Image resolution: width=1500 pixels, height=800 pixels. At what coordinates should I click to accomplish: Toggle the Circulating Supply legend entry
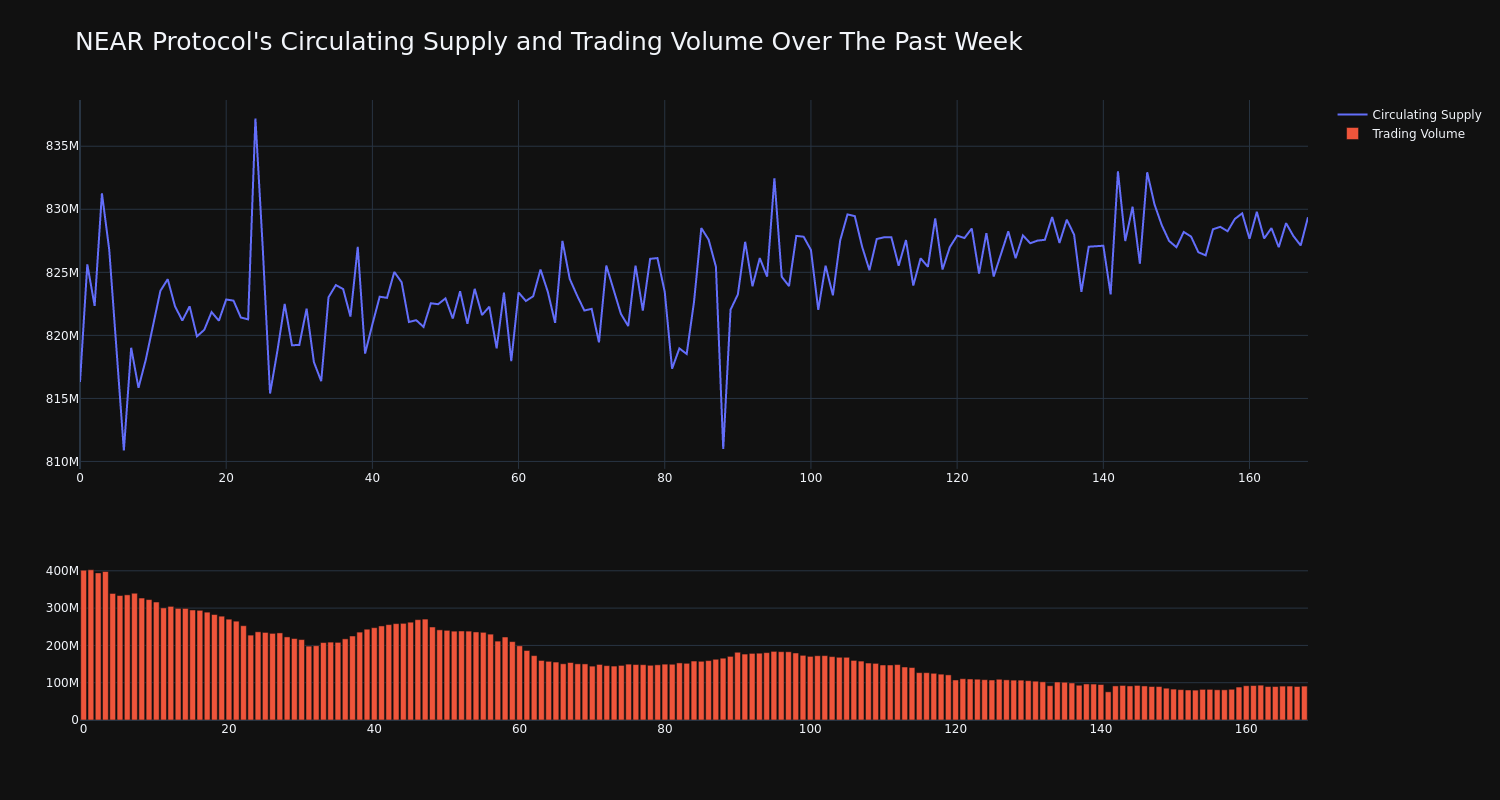click(1409, 115)
